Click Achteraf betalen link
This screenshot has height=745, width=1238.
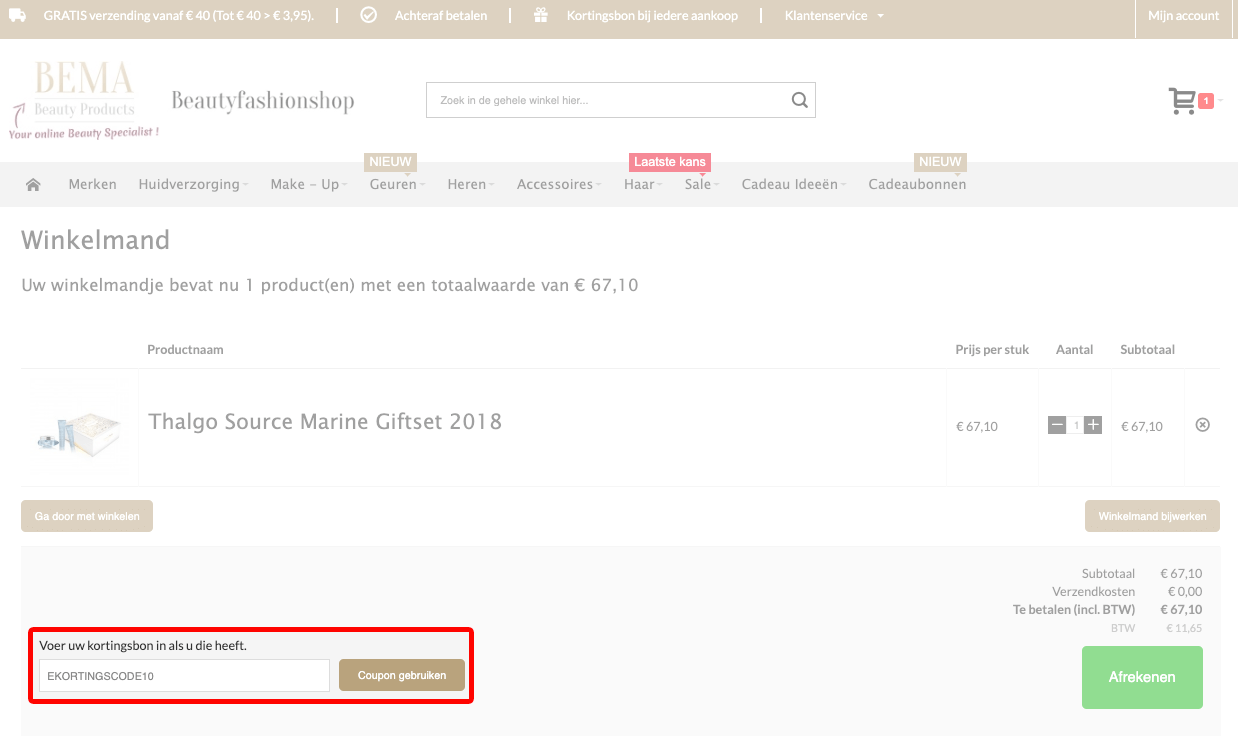[440, 16]
